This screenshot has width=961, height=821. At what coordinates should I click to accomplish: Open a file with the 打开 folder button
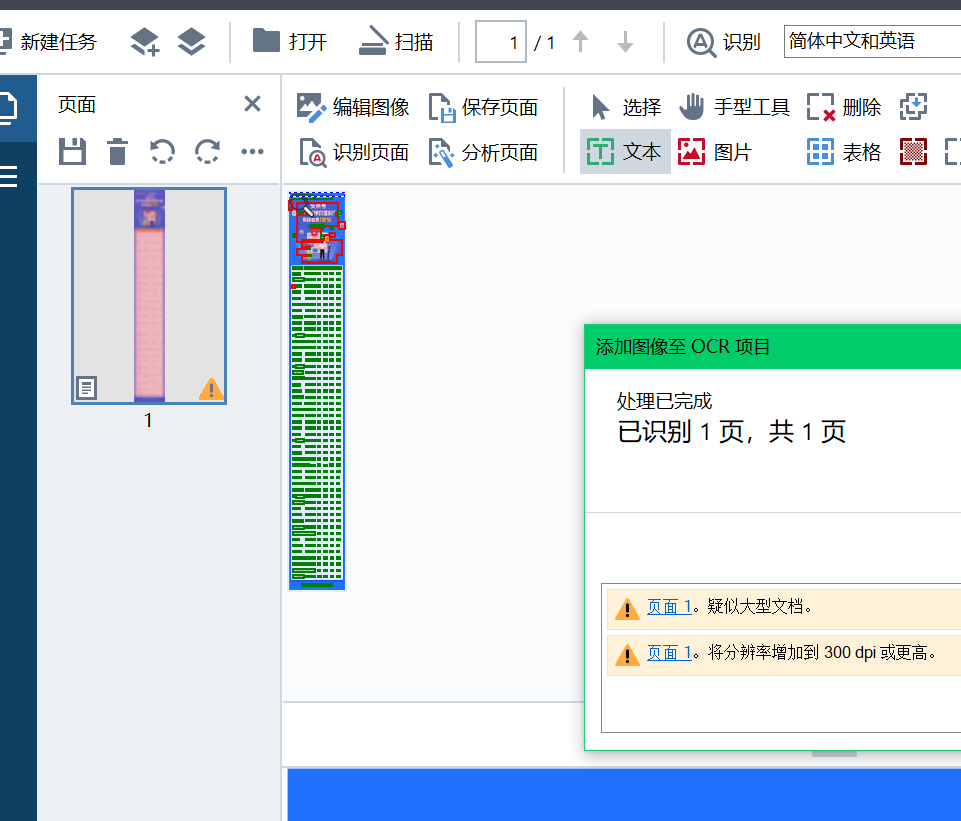click(x=290, y=42)
